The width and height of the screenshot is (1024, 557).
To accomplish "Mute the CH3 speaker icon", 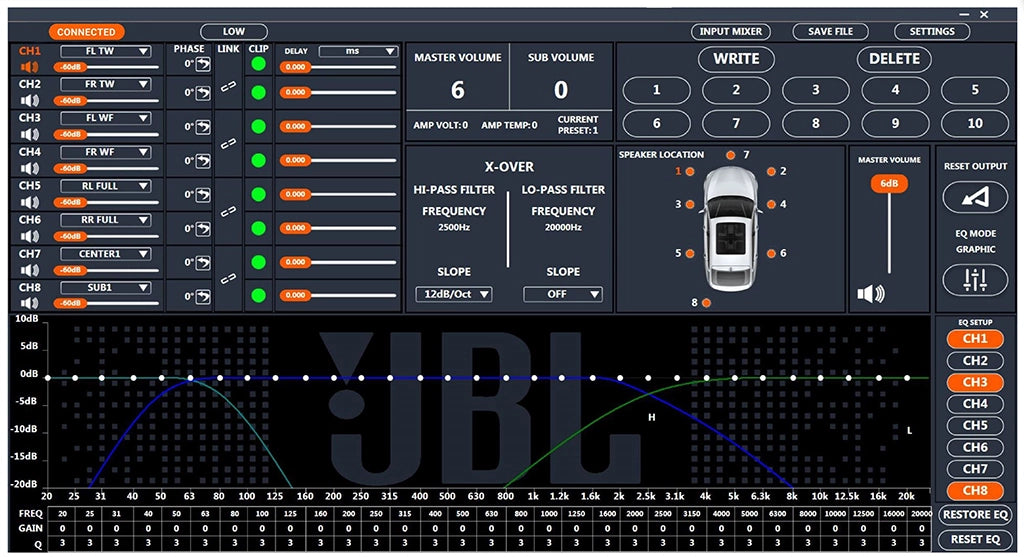I will (30, 135).
